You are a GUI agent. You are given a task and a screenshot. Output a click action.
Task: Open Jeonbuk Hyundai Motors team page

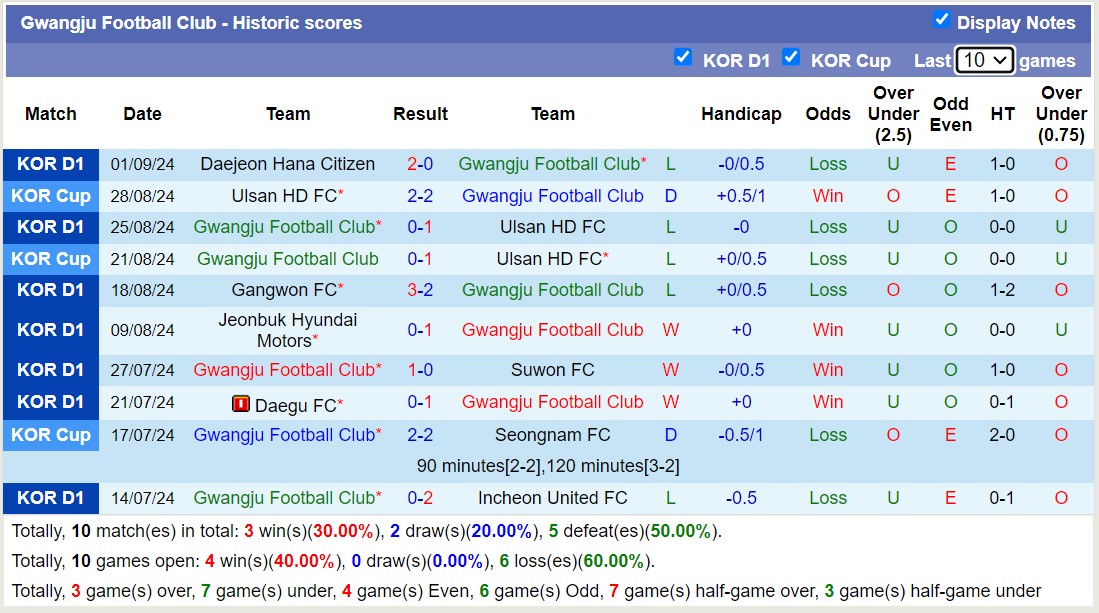(288, 330)
